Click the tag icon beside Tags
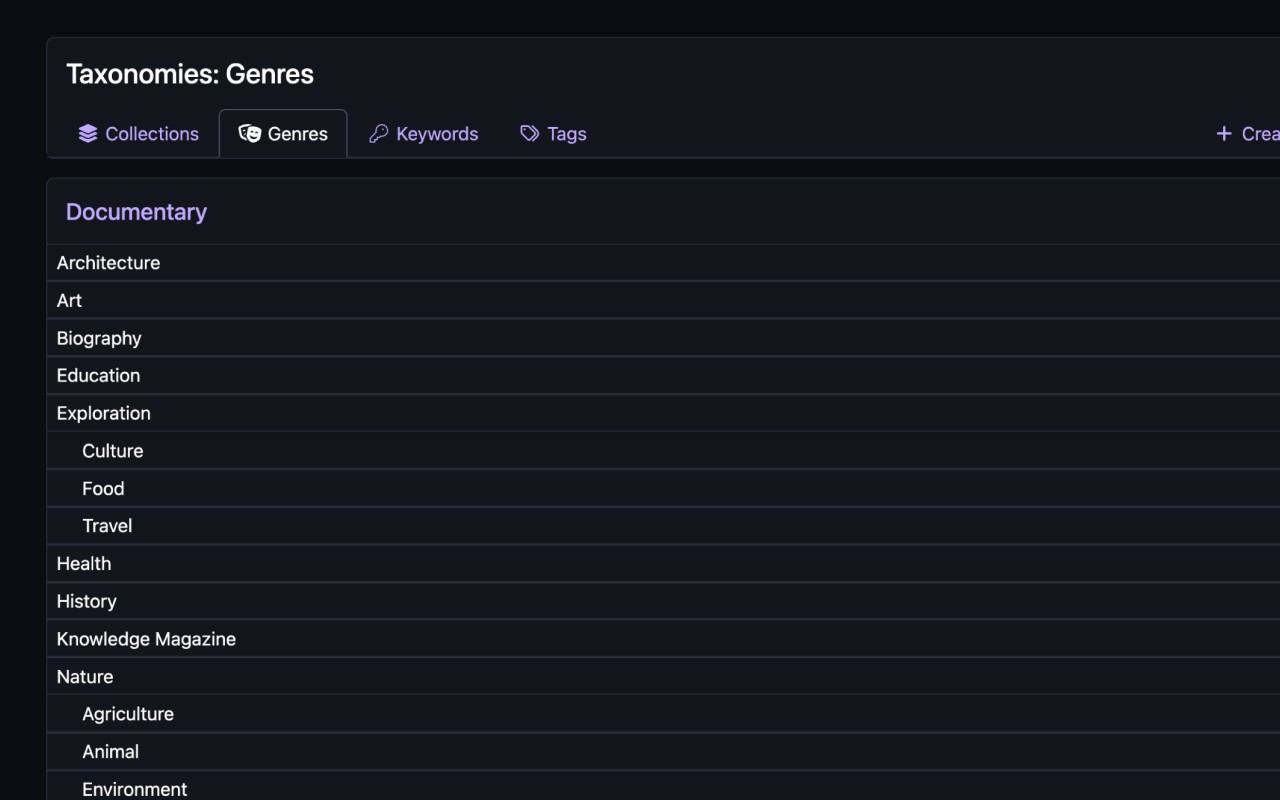This screenshot has height=800, width=1280. click(527, 133)
